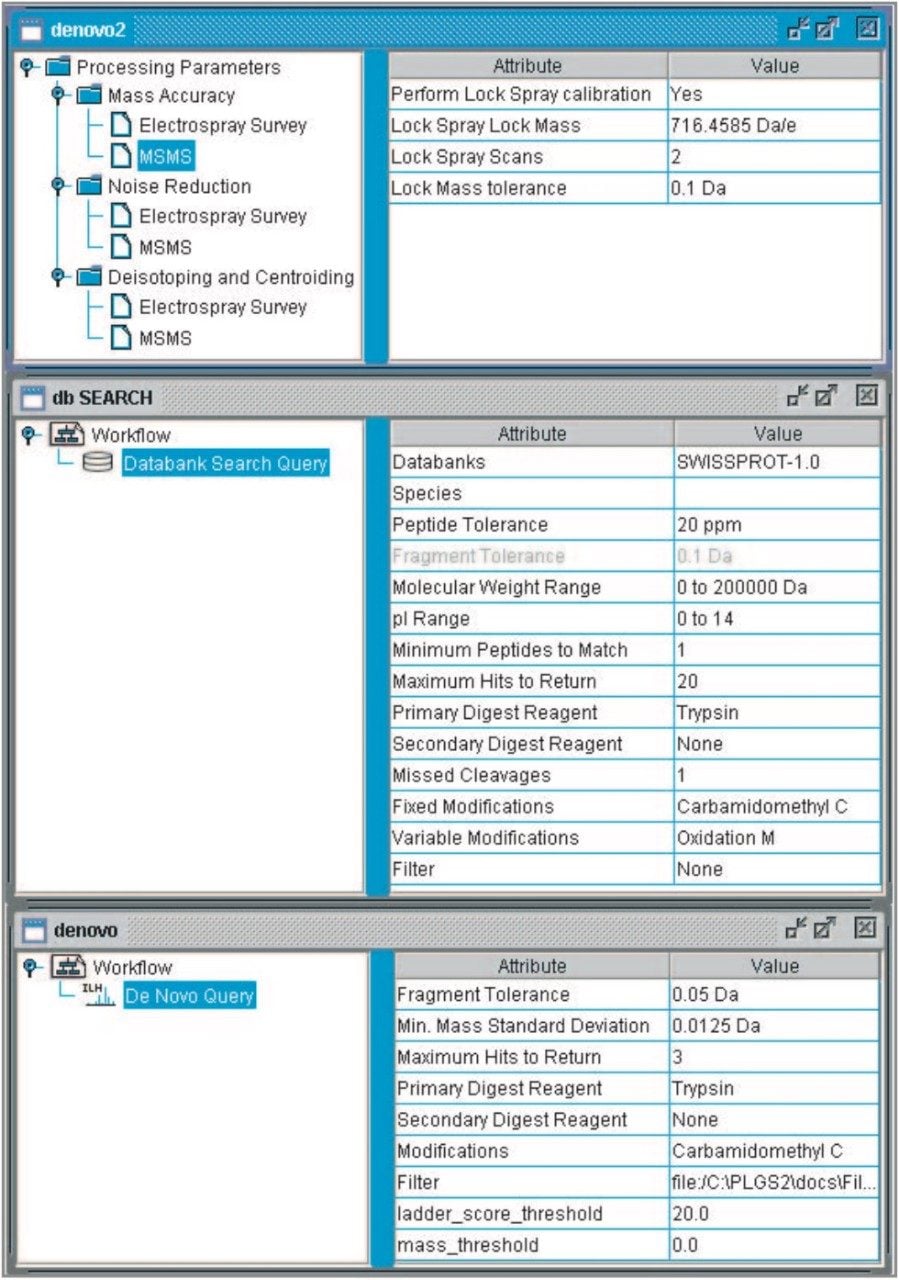Image resolution: width=899 pixels, height=1280 pixels.
Task: Collapse the Workflow node in db SEARCH
Action: pyautogui.click(x=27, y=435)
